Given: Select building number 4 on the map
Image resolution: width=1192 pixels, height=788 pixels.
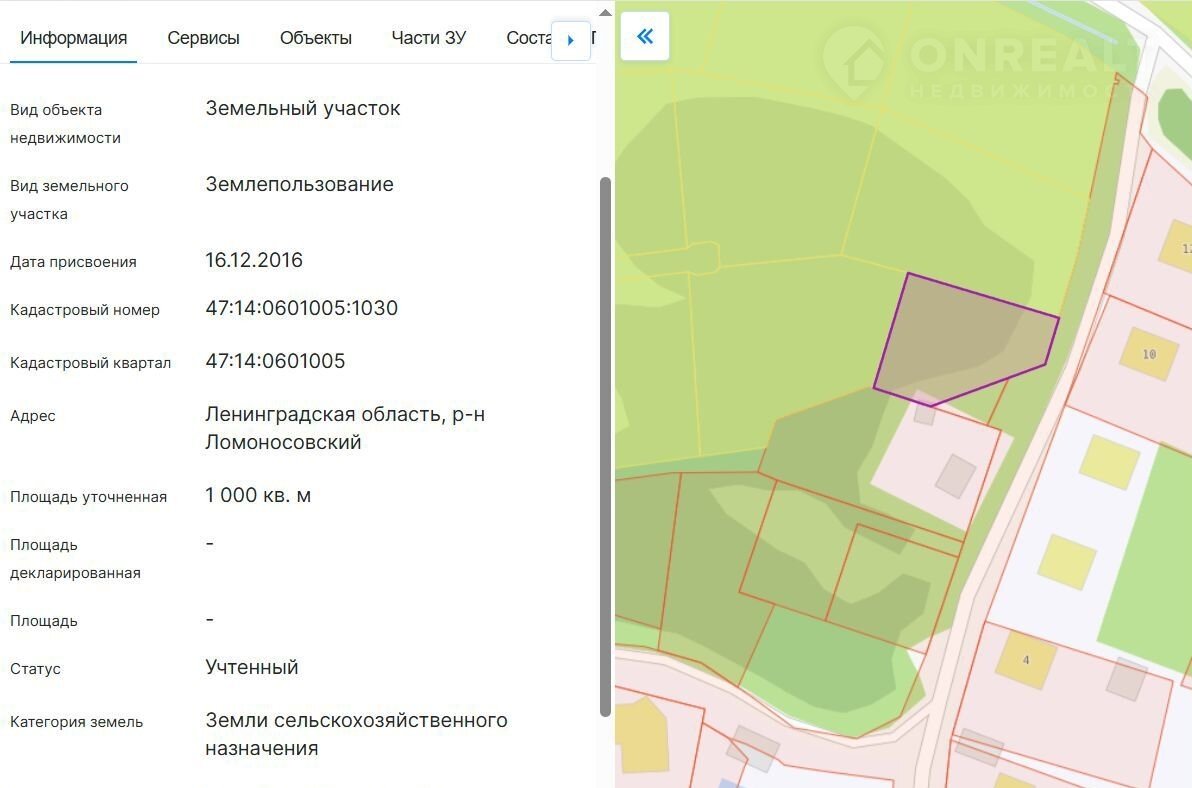Looking at the screenshot, I should coord(1026,659).
